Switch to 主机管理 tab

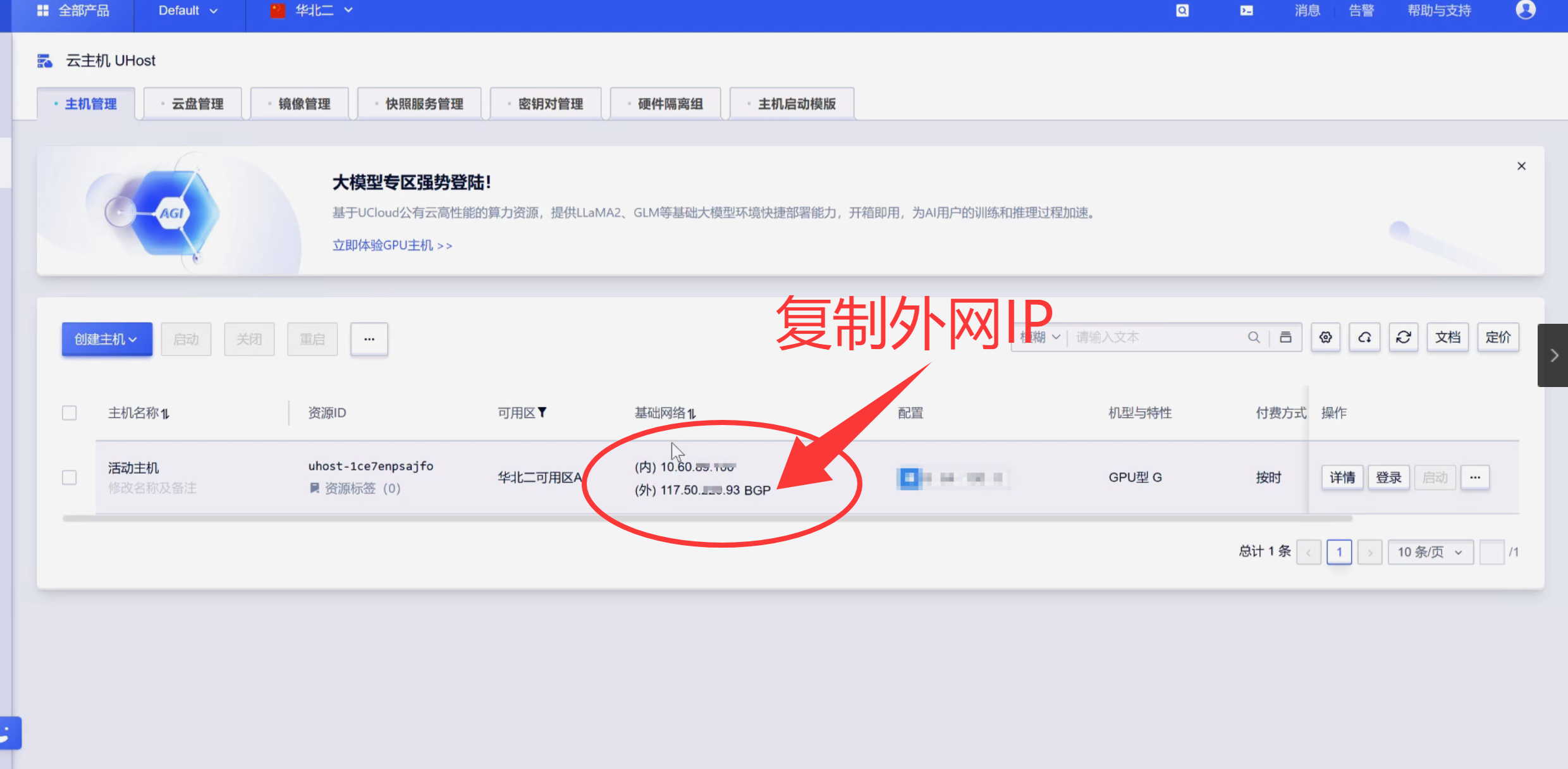click(86, 104)
